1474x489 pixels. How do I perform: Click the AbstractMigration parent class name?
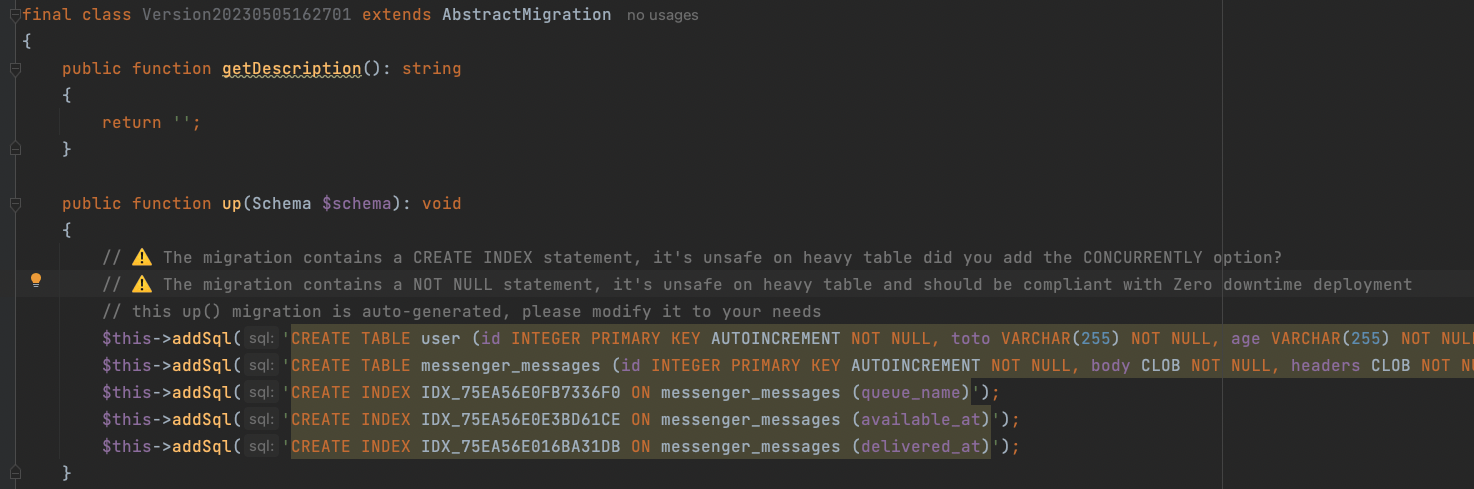click(526, 15)
